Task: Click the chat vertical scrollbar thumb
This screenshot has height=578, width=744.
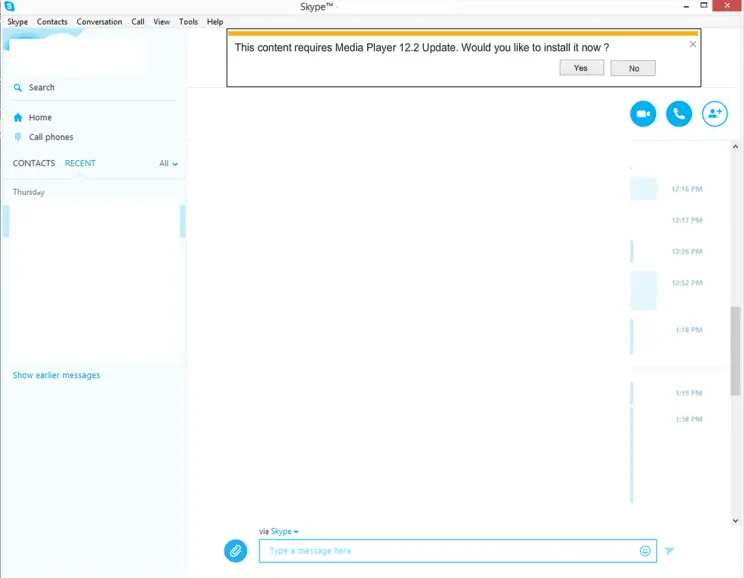Action: (x=735, y=351)
